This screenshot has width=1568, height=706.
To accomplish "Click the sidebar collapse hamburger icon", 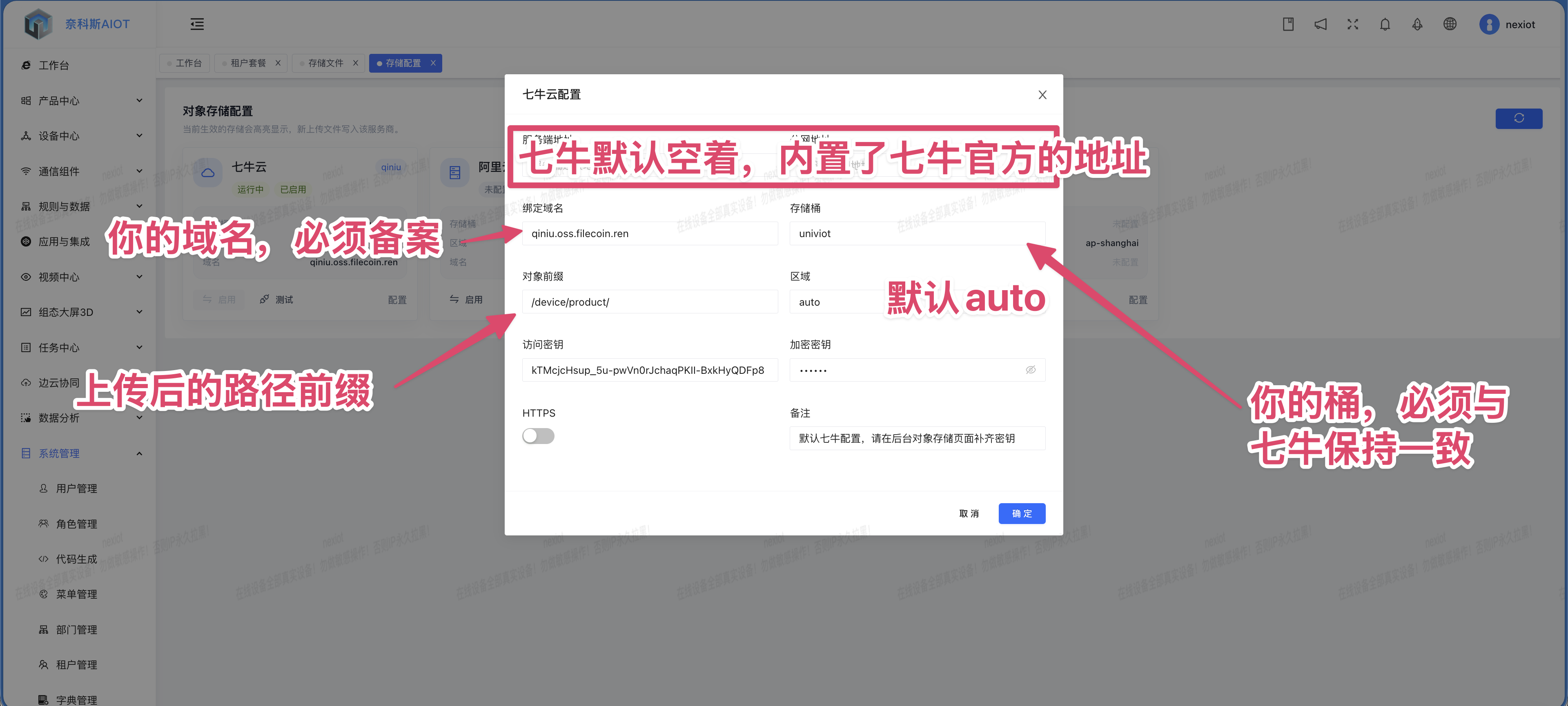I will (196, 24).
